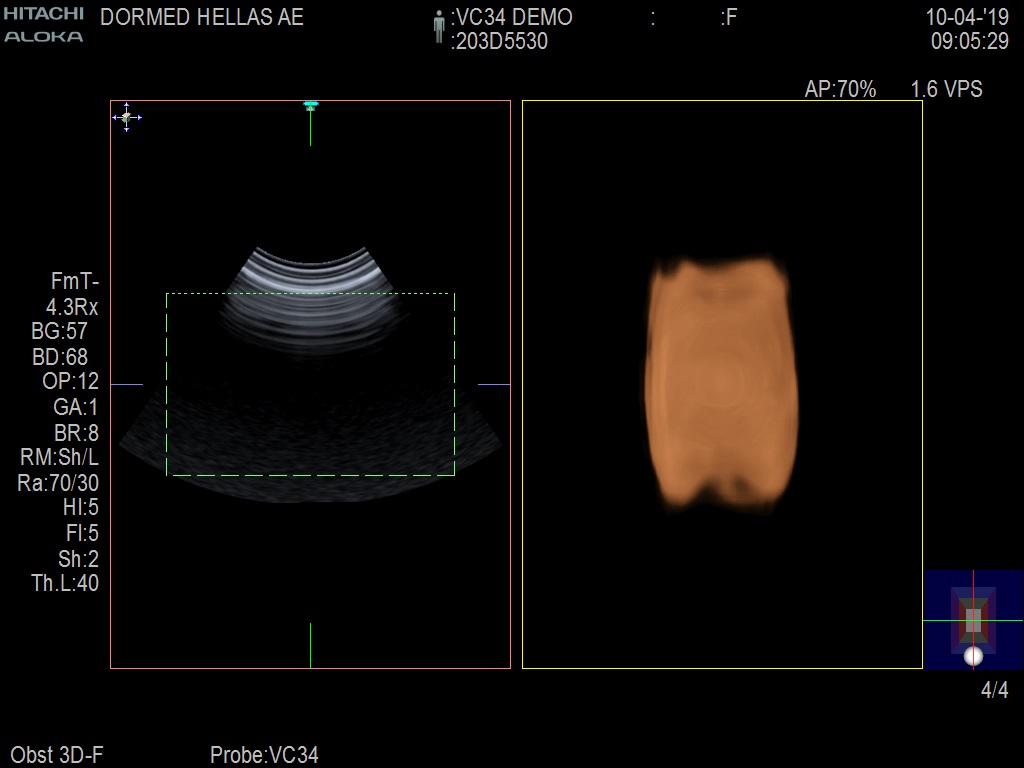This screenshot has height=768, width=1024.
Task: Click the orientation crosshair icon in B-mode pane
Action: tap(126, 117)
